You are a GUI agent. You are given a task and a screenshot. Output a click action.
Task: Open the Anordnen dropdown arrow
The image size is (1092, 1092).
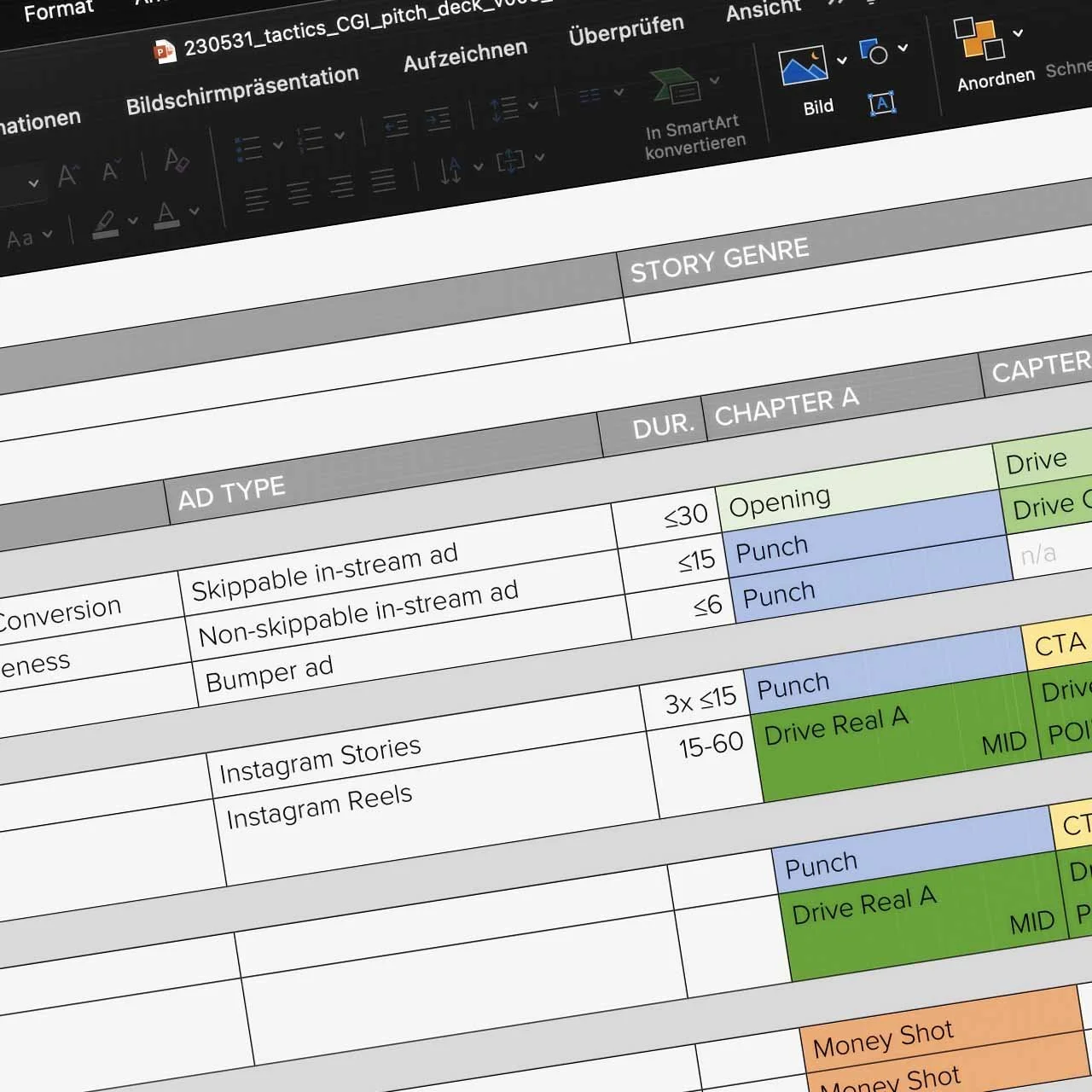[1018, 33]
